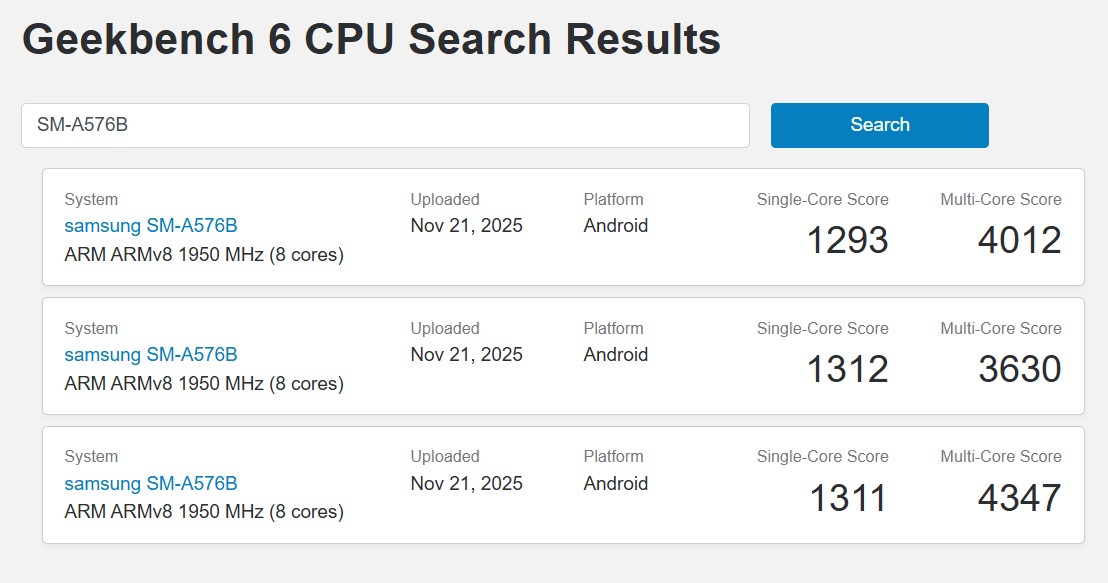Click the Android platform text in the 1312 result
Image resolution: width=1108 pixels, height=583 pixels.
pos(616,355)
